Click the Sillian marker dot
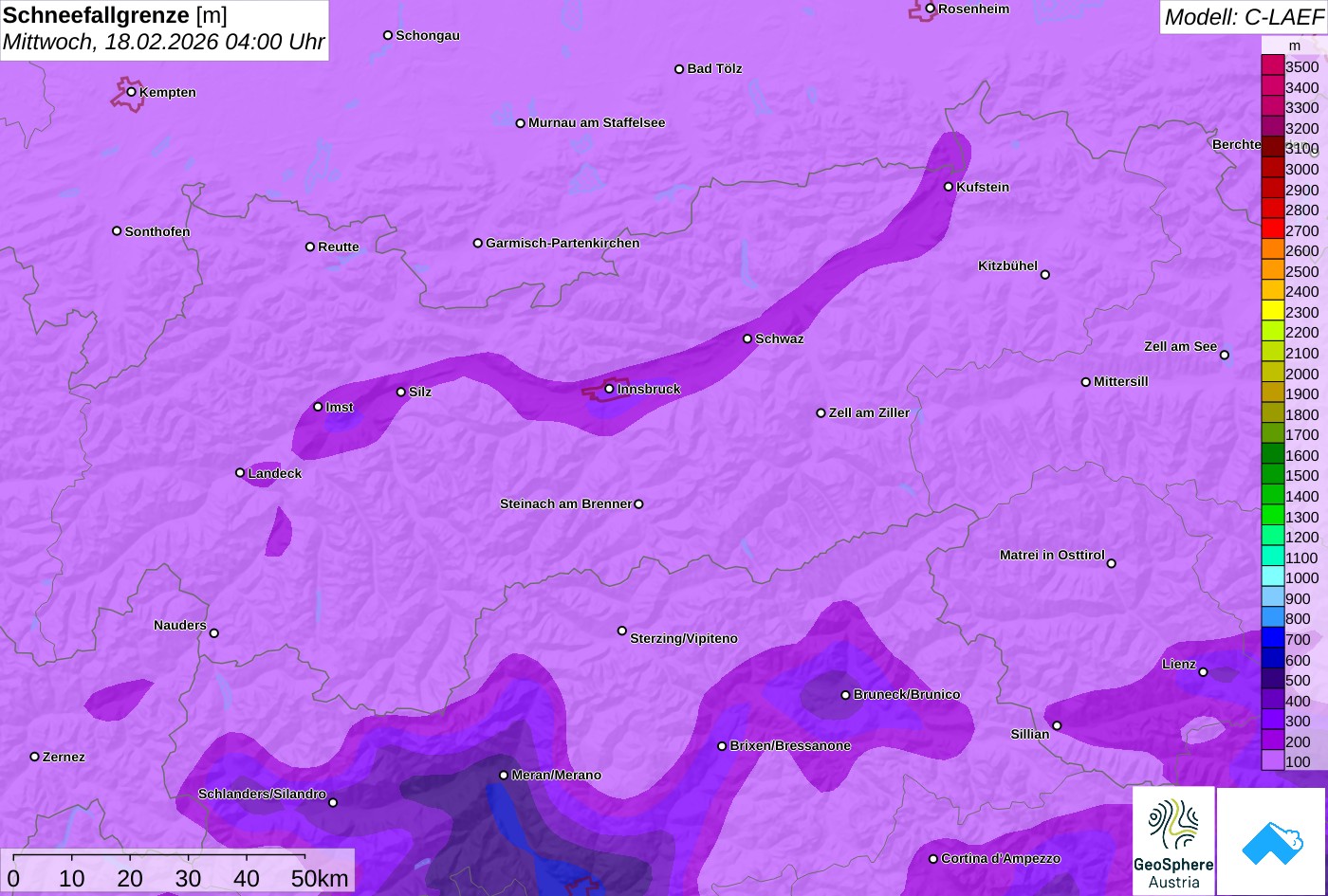This screenshot has height=896, width=1328. [x=1057, y=726]
